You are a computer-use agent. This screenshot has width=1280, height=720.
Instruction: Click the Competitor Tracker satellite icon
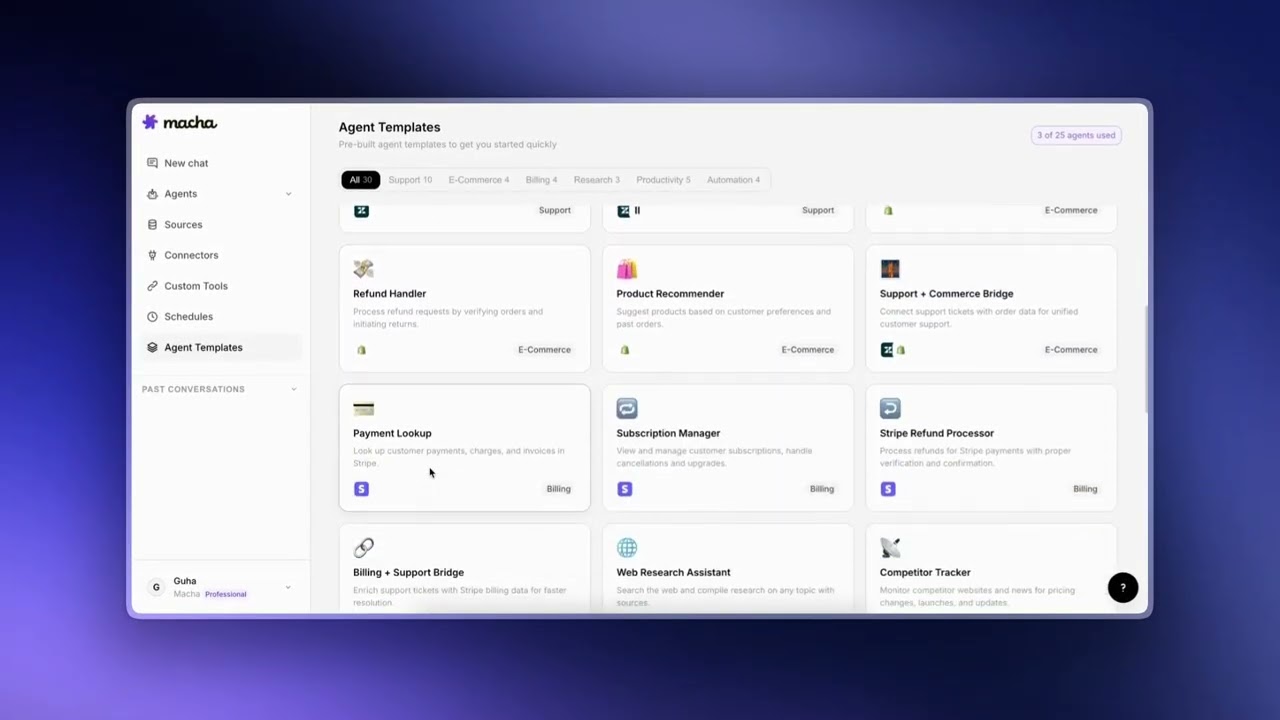click(890, 547)
